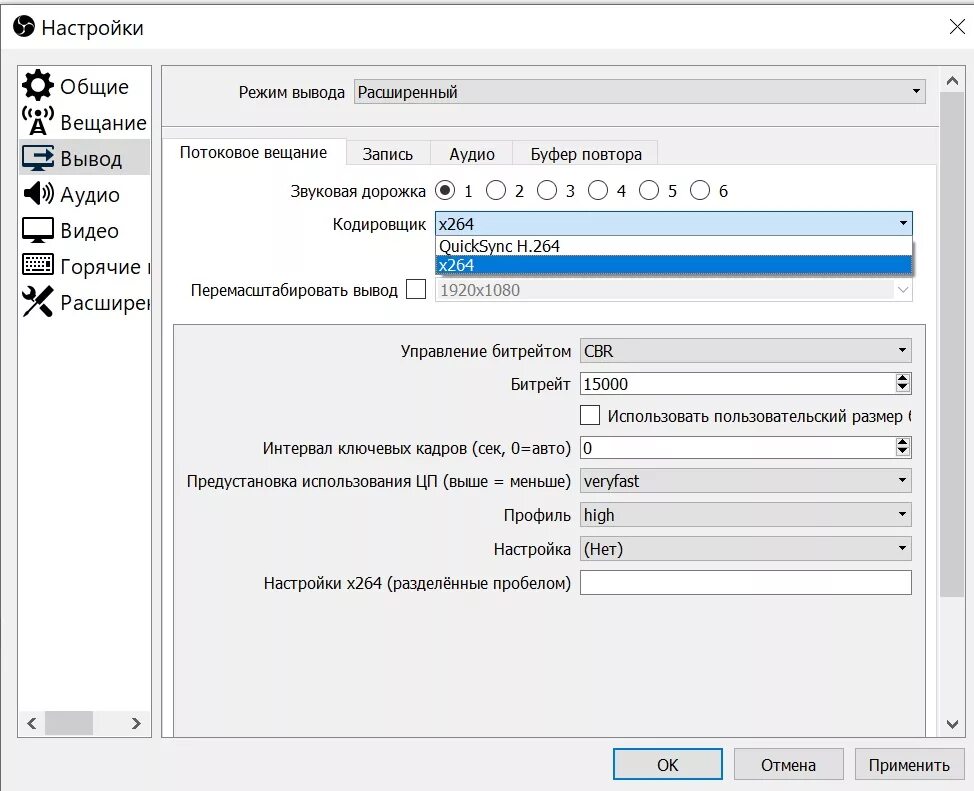Open the Общие settings gear icon
Viewport: 974px width, 791px height.
click(x=38, y=86)
